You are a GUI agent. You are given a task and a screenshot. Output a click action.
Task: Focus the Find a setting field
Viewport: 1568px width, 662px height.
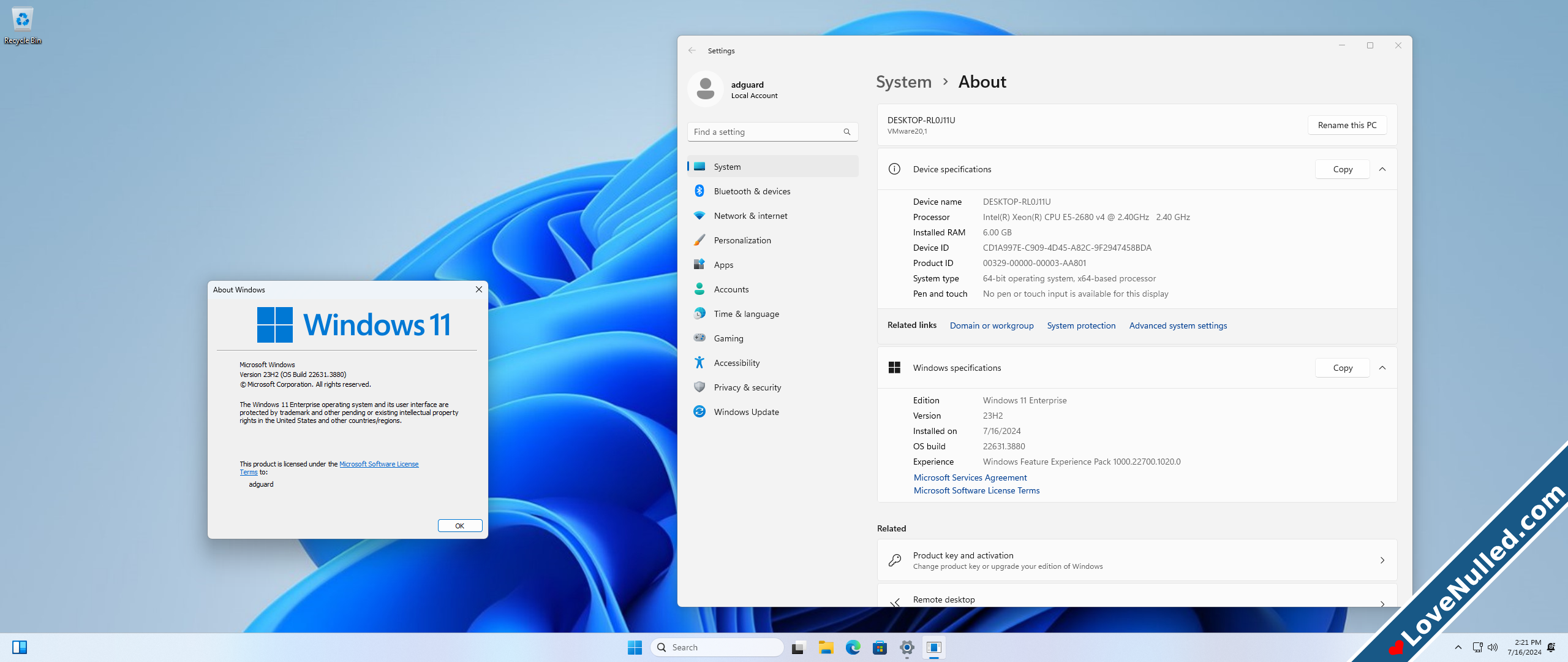click(772, 132)
